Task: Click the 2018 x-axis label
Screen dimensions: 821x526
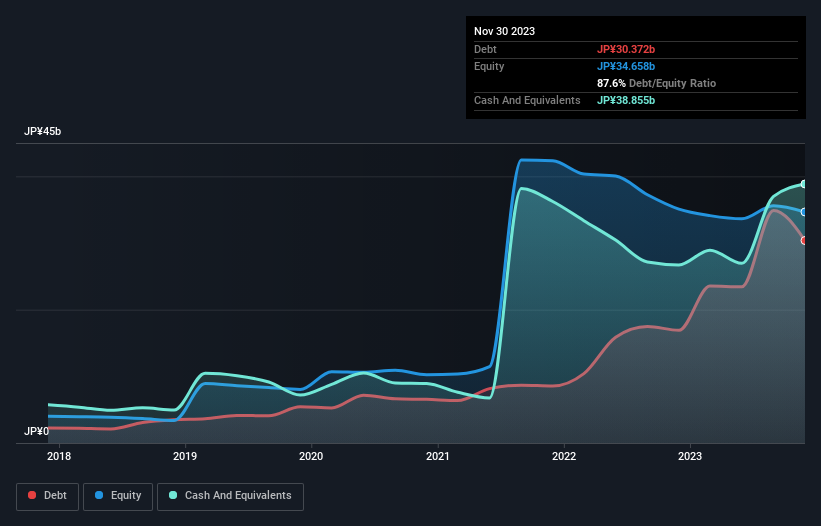Action: [x=59, y=456]
